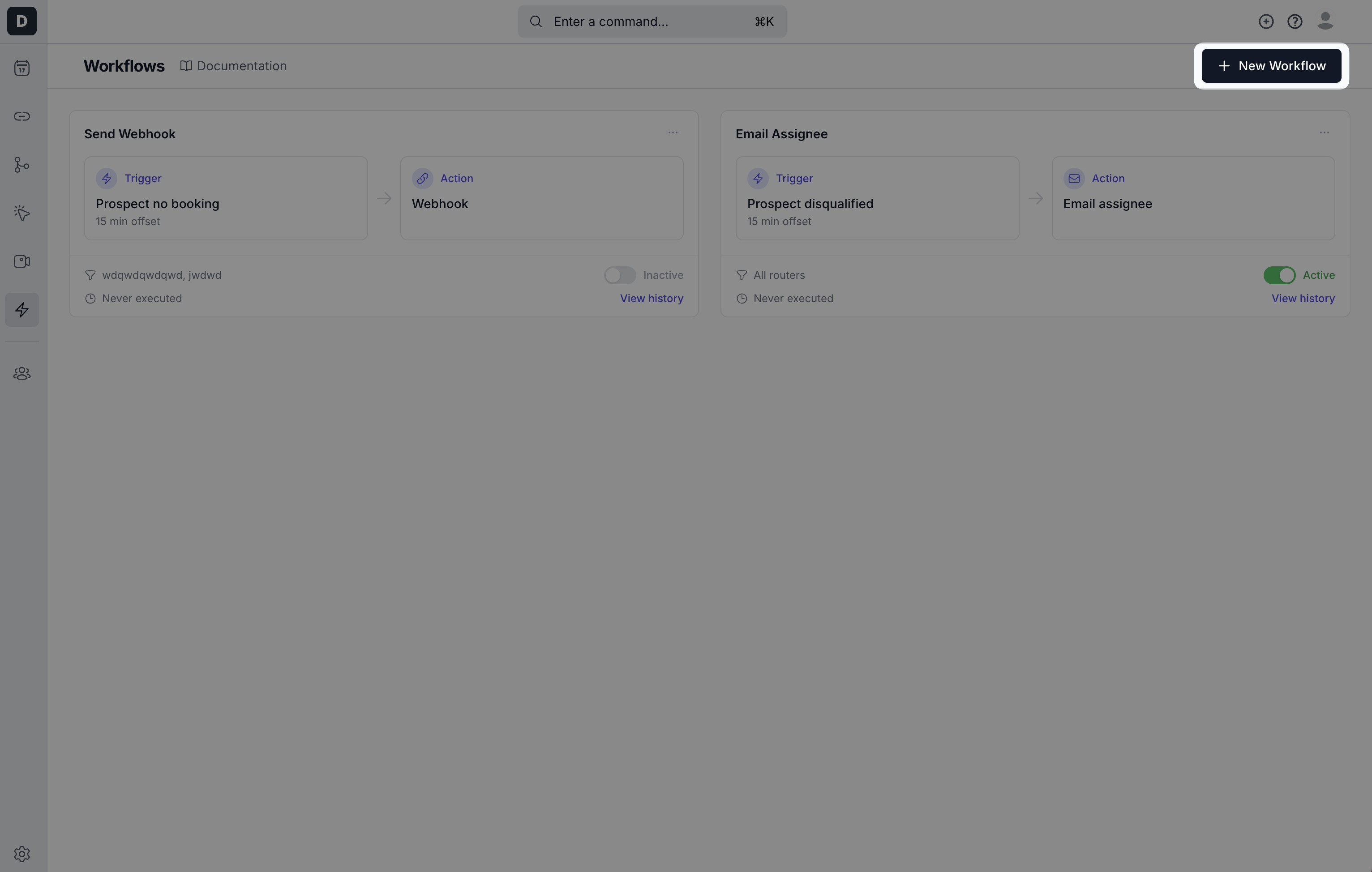Open the video recordings icon in sidebar

pos(21,261)
